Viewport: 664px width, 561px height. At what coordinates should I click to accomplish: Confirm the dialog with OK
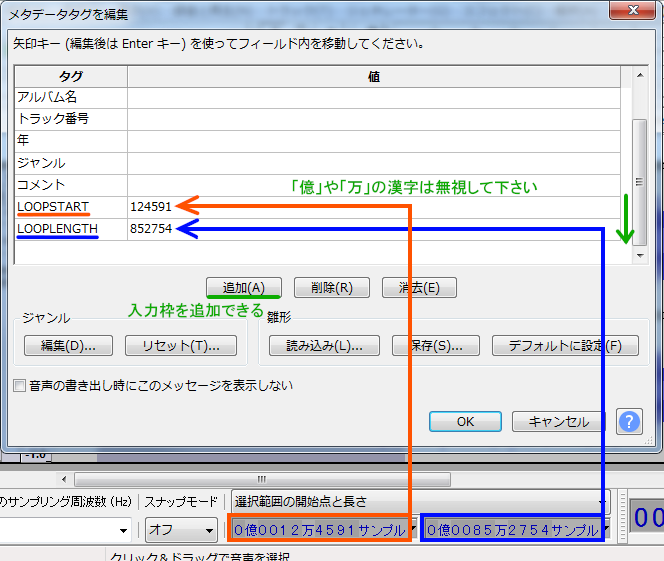[x=465, y=421]
